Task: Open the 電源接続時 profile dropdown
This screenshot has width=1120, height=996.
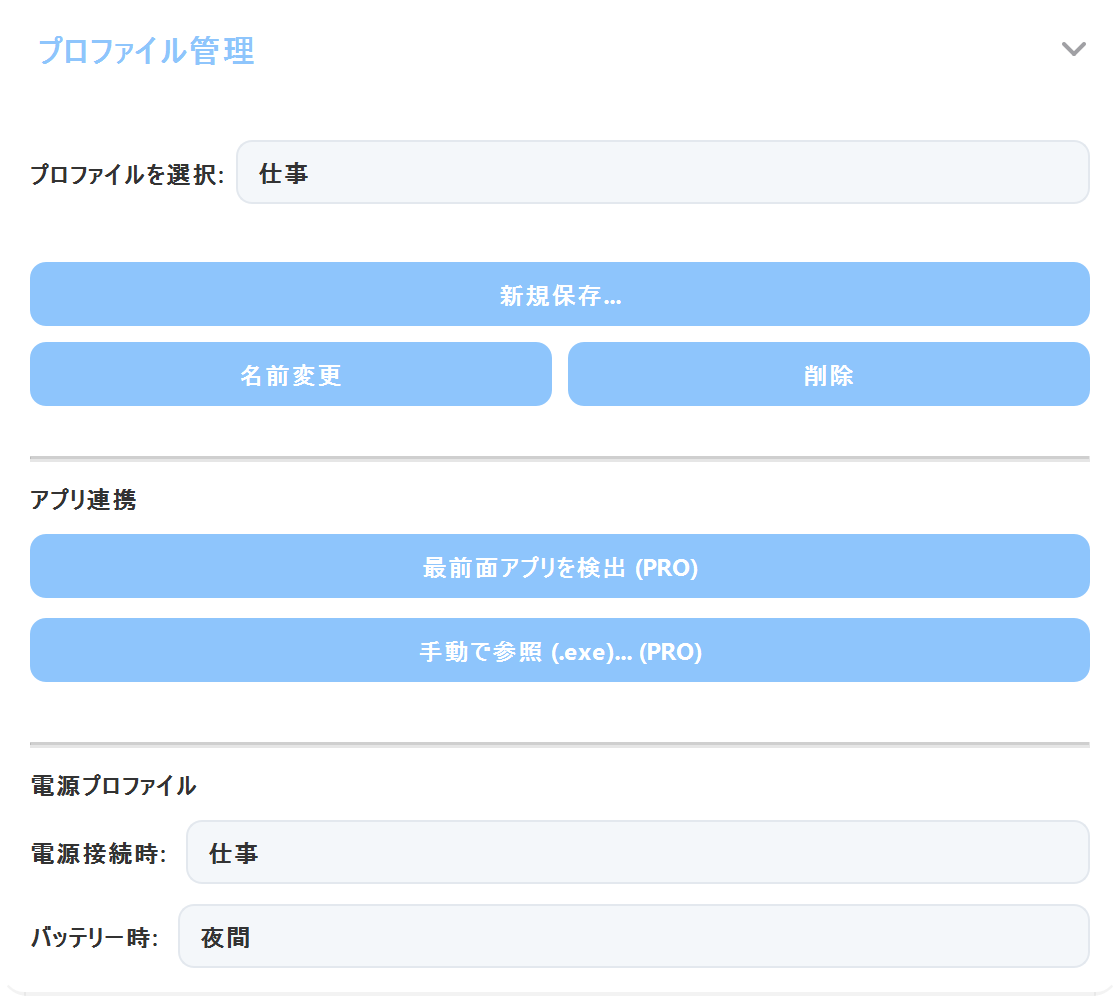Action: tap(637, 852)
